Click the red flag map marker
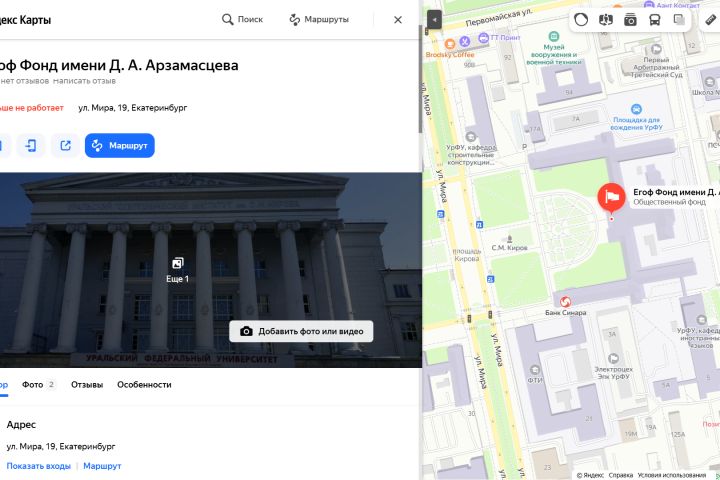The width and height of the screenshot is (720, 480). point(611,198)
